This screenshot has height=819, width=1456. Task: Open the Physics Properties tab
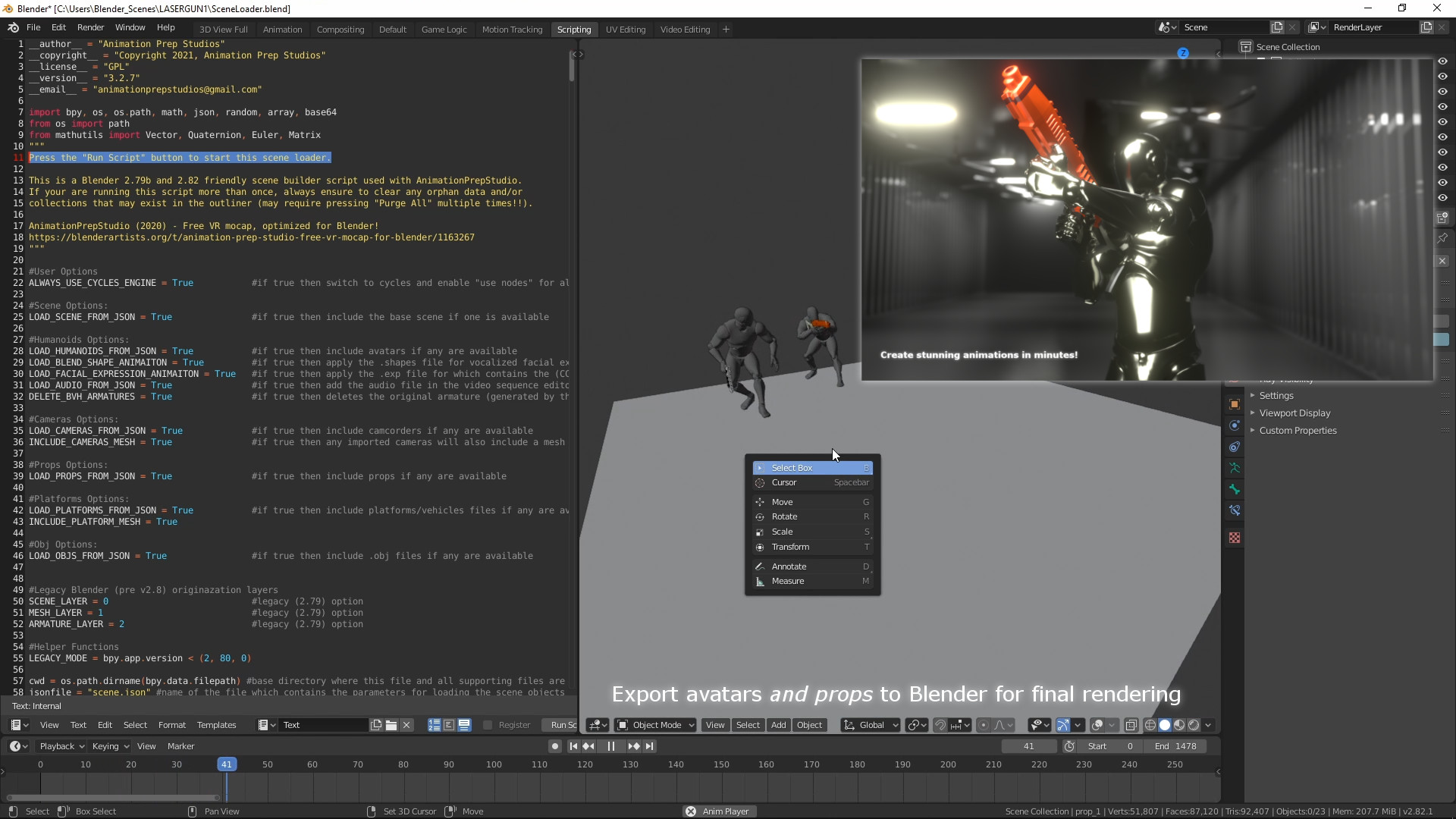coord(1235,425)
